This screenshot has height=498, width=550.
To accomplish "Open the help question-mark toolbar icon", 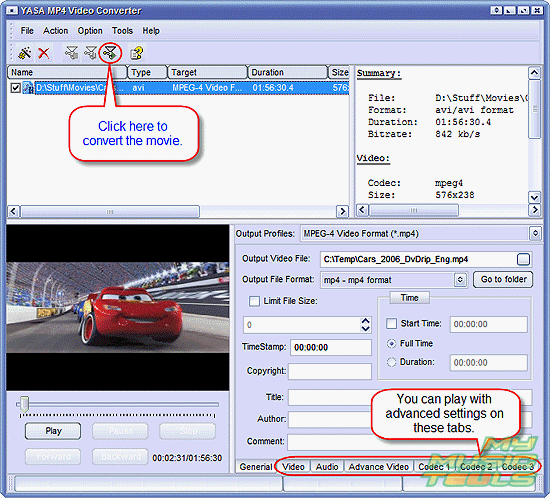I will pos(136,53).
